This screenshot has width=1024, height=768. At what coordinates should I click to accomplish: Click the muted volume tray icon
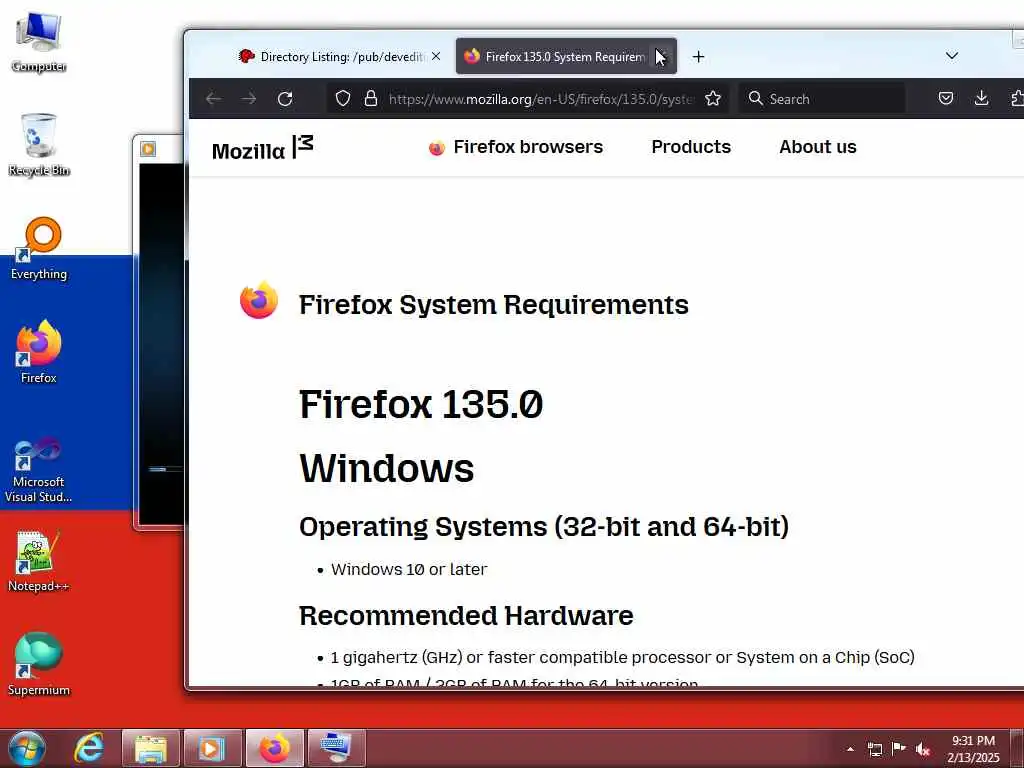tap(923, 749)
